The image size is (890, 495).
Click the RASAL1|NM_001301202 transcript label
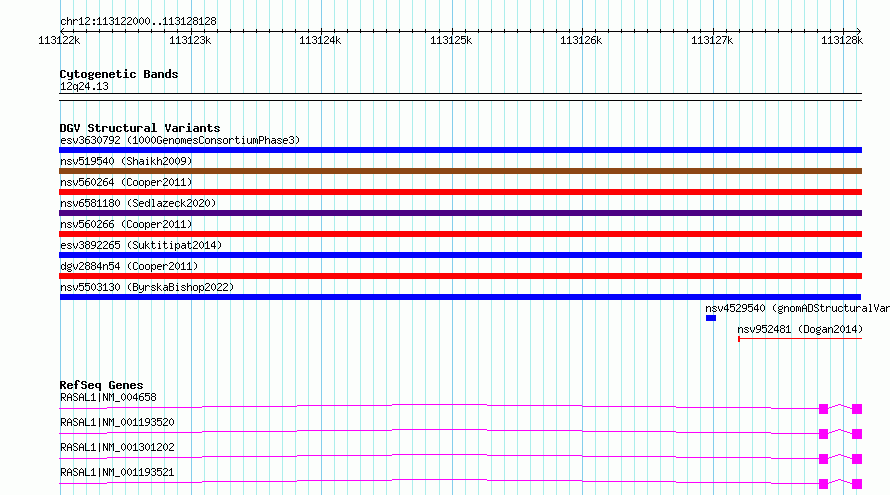117,447
